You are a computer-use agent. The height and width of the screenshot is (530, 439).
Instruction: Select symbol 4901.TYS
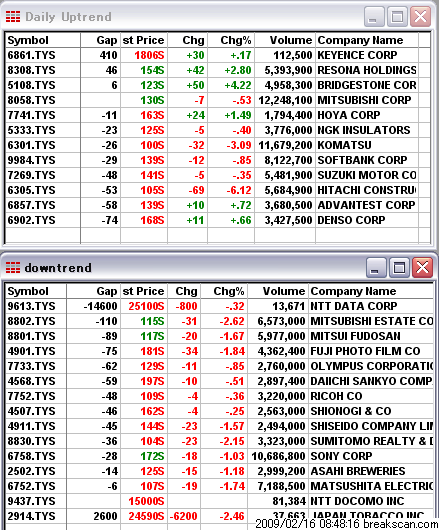point(31,351)
